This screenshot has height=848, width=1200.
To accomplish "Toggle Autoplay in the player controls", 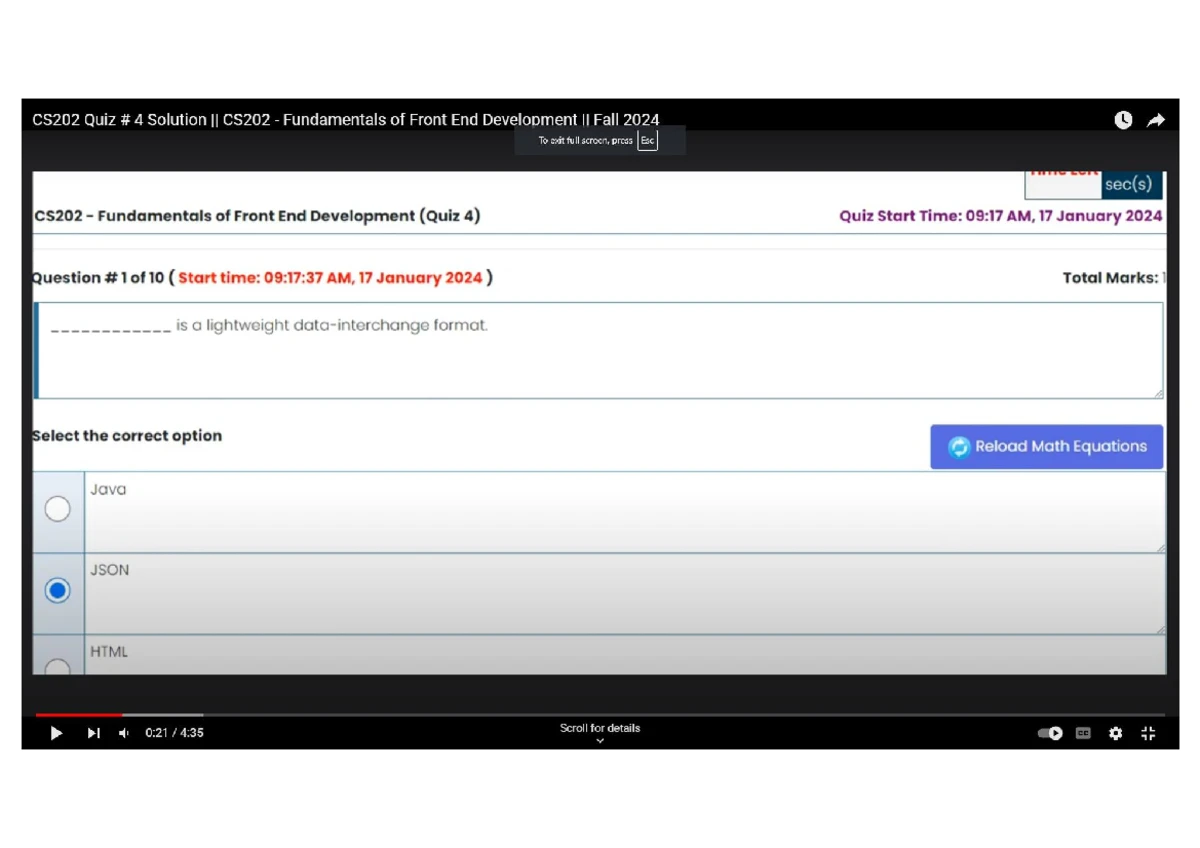I will click(x=1050, y=733).
